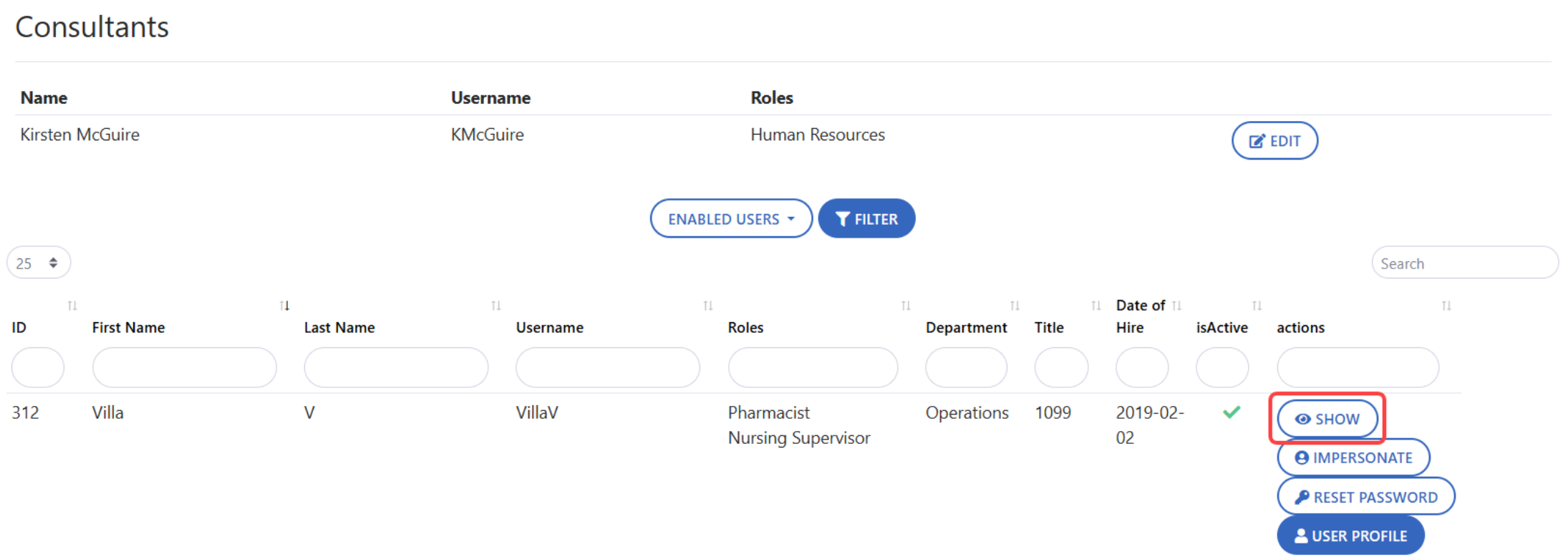Viewport: 1568px width, 557px height.
Task: Sort by First Name column arrows
Action: click(284, 306)
